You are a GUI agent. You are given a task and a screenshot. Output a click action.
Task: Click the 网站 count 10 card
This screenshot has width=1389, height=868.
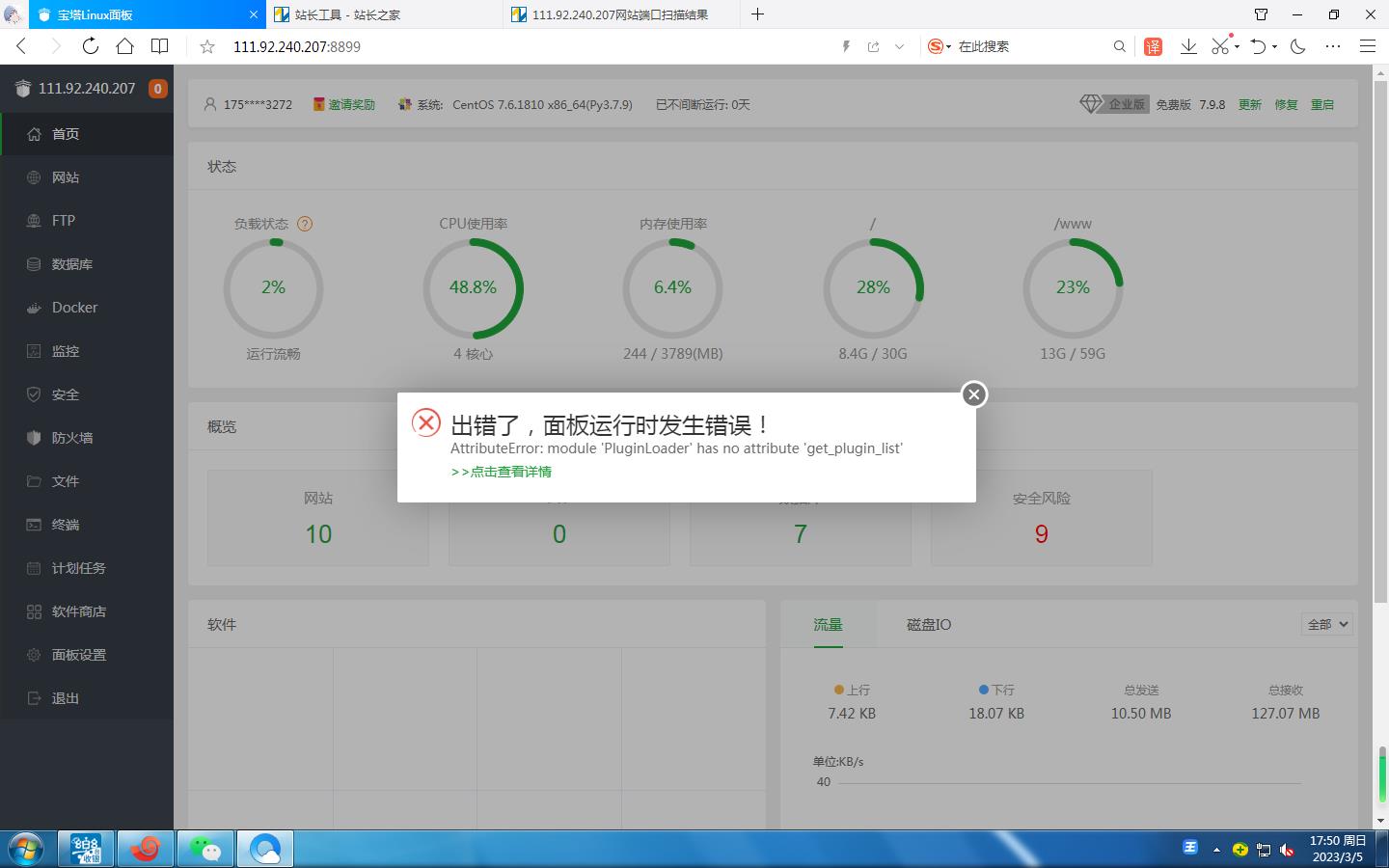318,518
